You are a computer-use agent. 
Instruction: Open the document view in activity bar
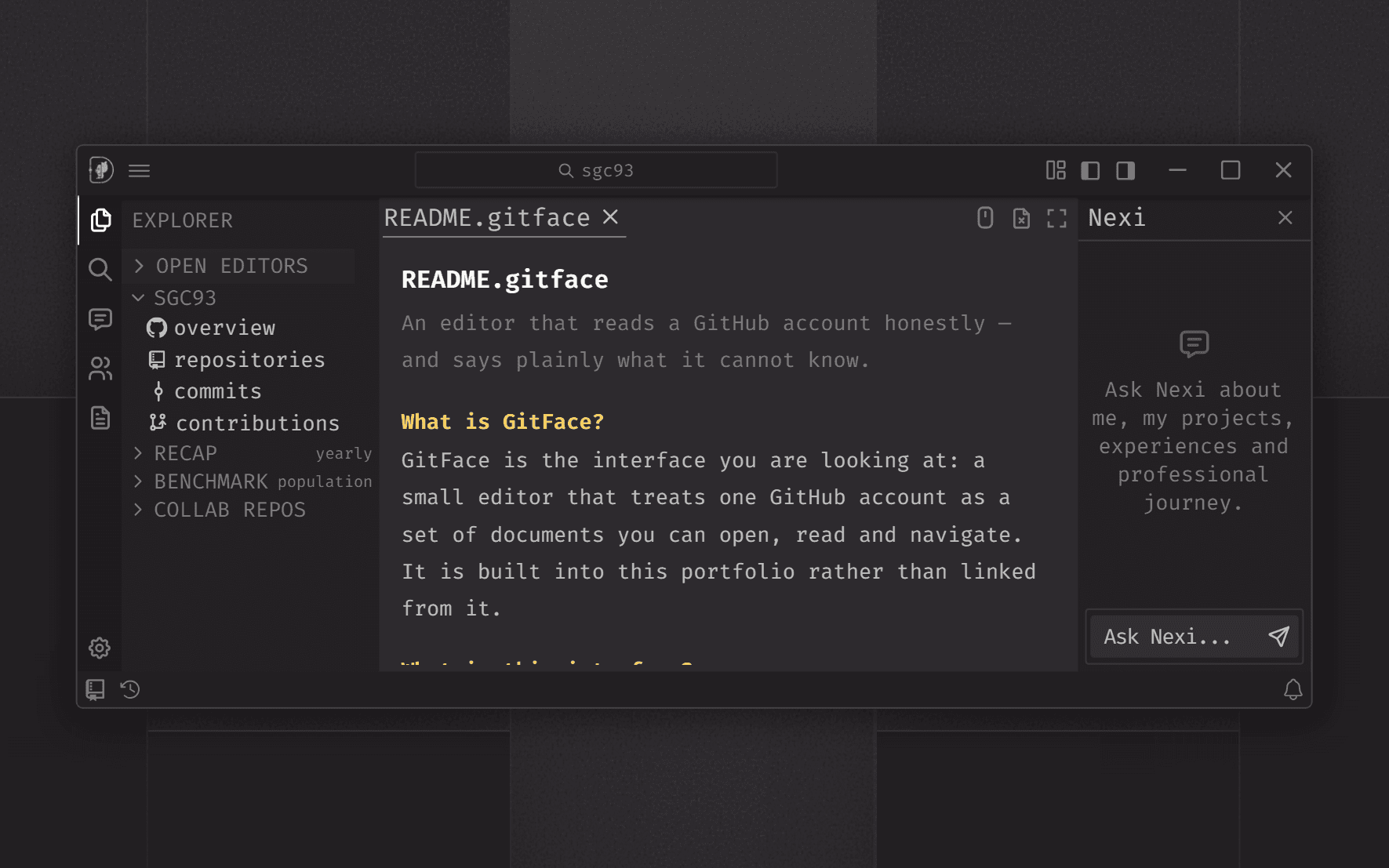click(100, 418)
